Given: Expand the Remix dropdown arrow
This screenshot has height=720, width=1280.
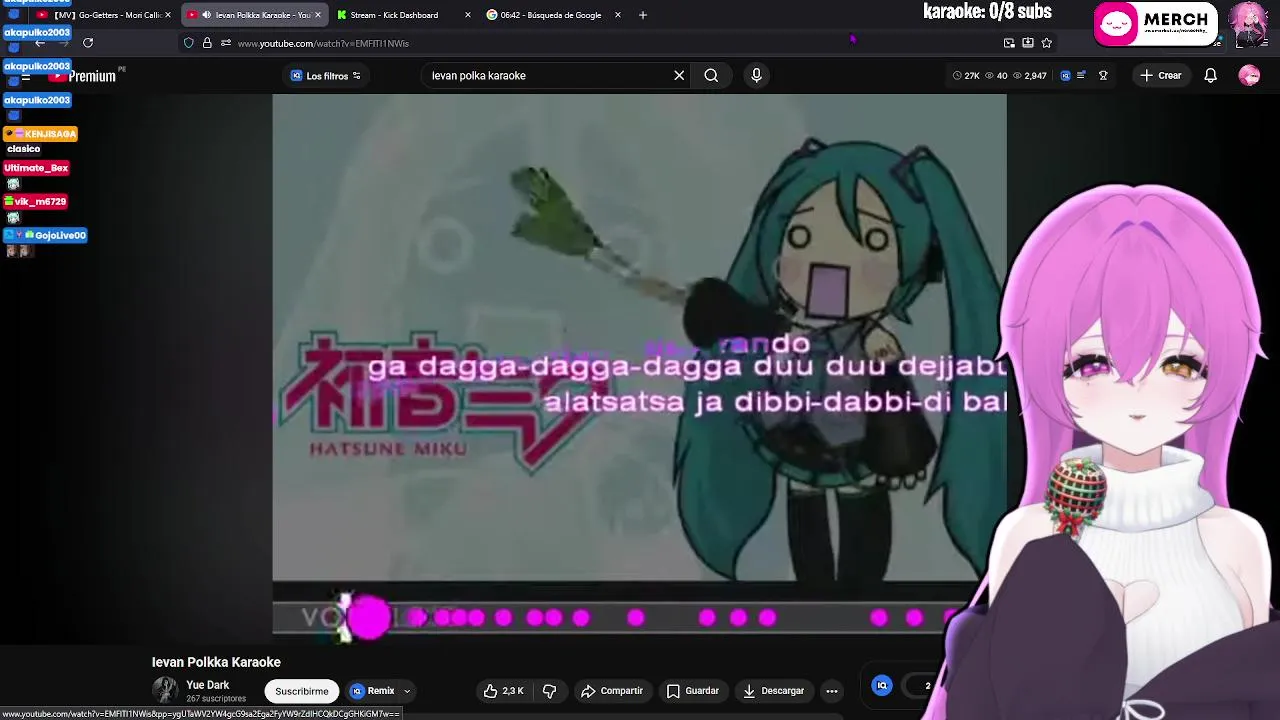Looking at the screenshot, I should (407, 691).
